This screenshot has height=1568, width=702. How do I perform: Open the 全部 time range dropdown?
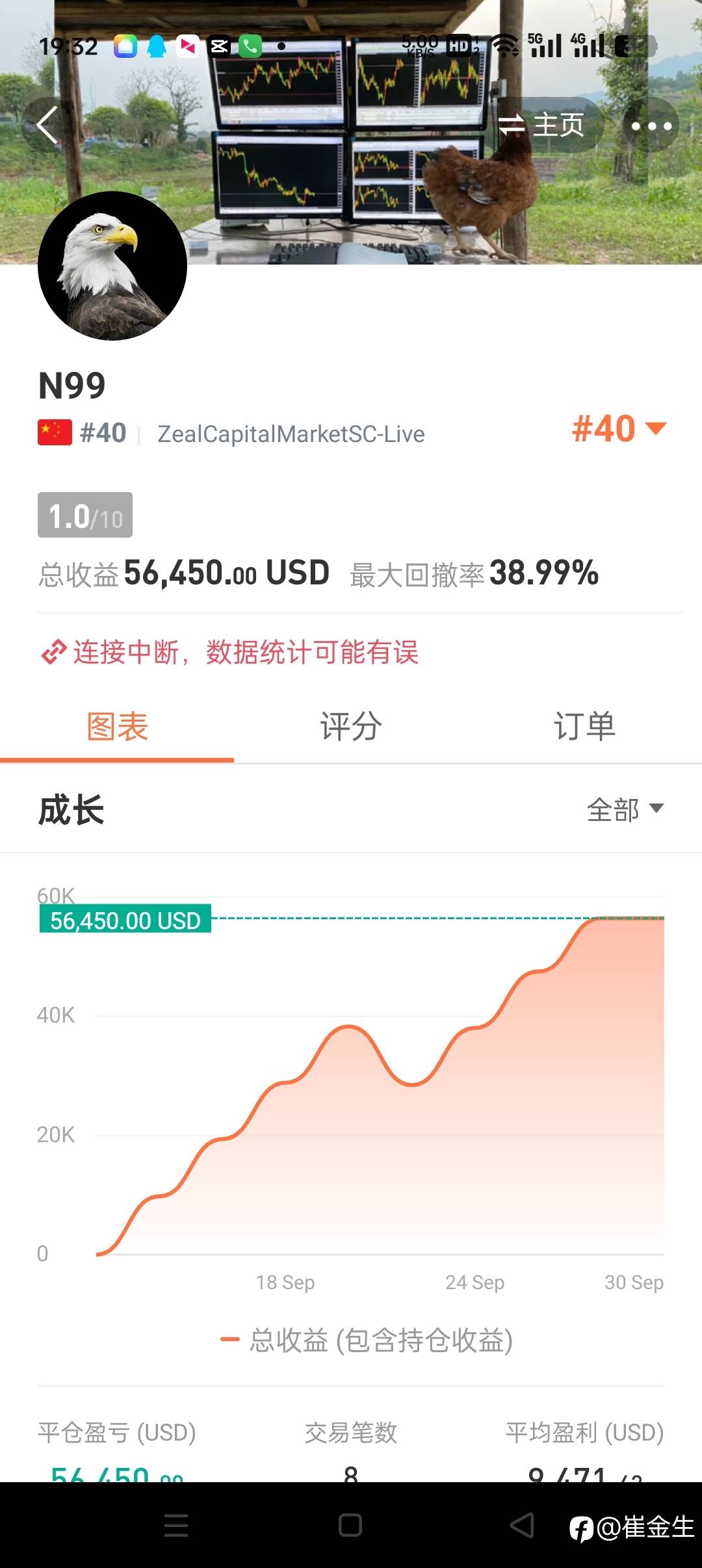click(x=625, y=809)
